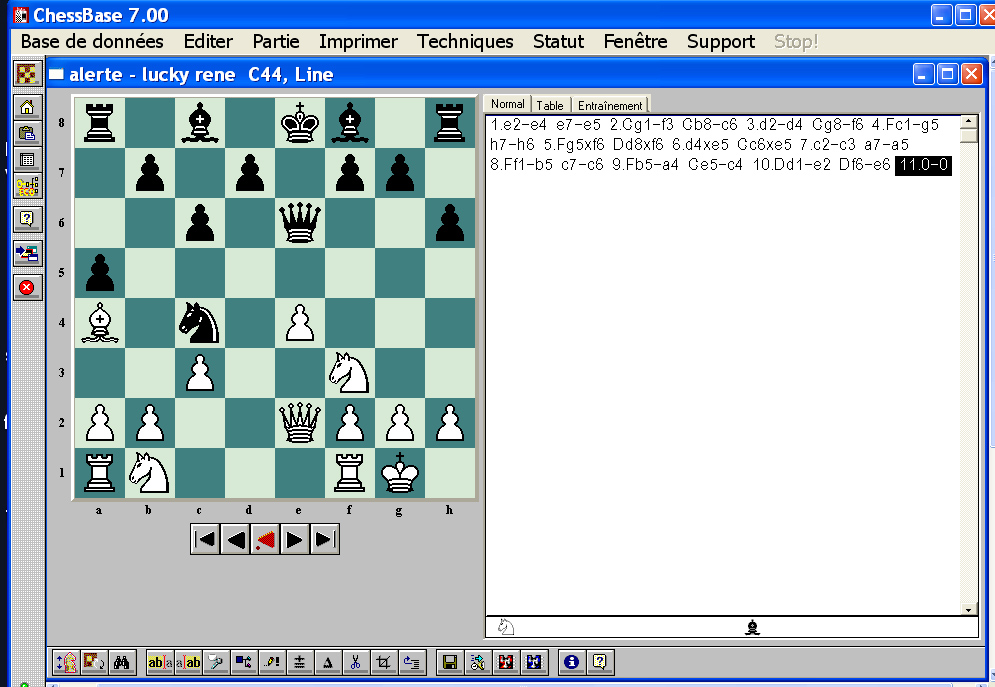Image resolution: width=995 pixels, height=687 pixels.
Task: Click the red take-back move button
Action: tap(265, 539)
